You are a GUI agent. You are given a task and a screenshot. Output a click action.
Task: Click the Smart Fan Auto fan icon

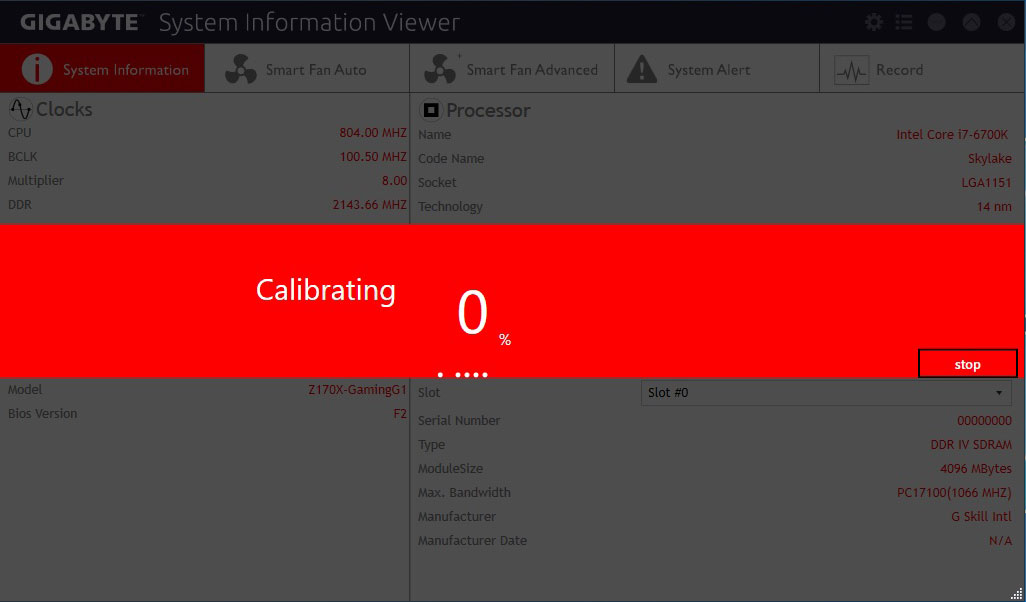click(x=241, y=69)
